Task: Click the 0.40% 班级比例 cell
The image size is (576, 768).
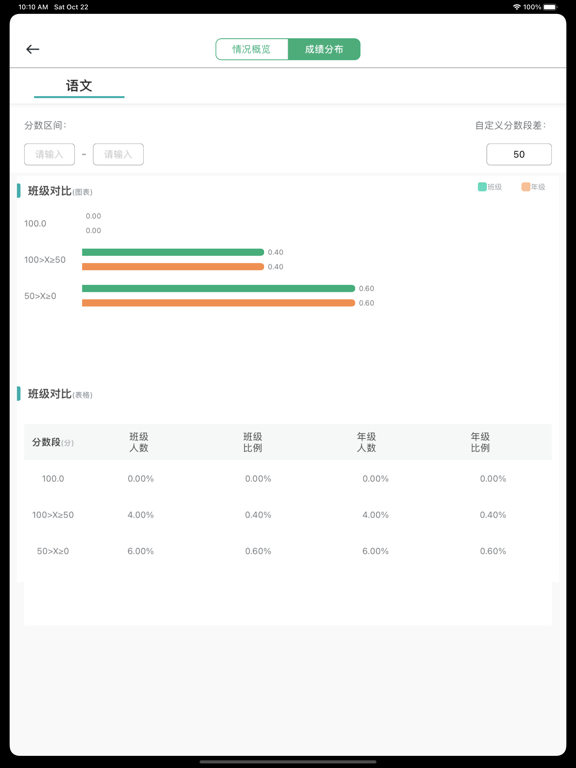Action: click(x=258, y=515)
